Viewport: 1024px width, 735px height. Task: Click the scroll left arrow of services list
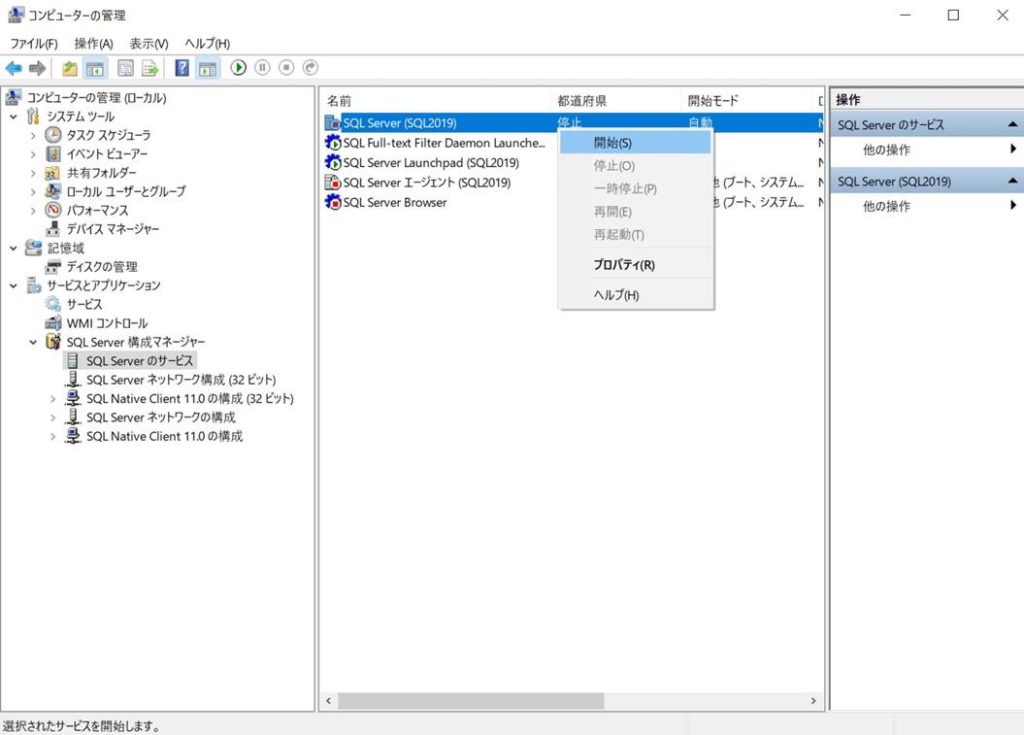(328, 700)
